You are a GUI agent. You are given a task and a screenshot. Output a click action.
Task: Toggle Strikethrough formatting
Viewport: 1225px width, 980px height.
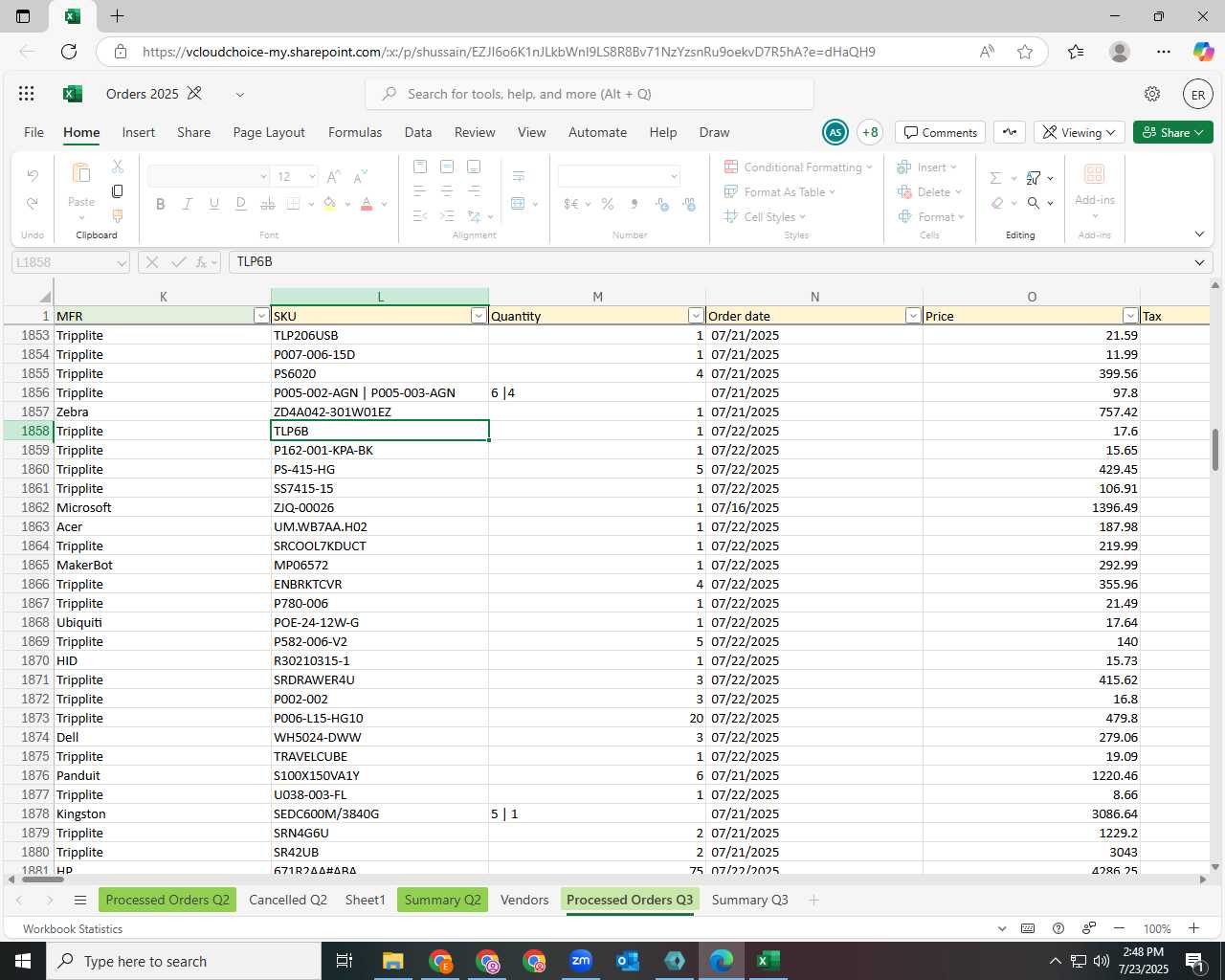(x=267, y=204)
